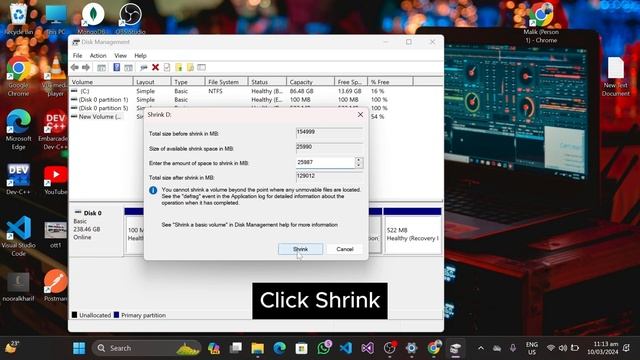Click the second yellow folder toolbar icon
The image size is (640, 360).
191,67
